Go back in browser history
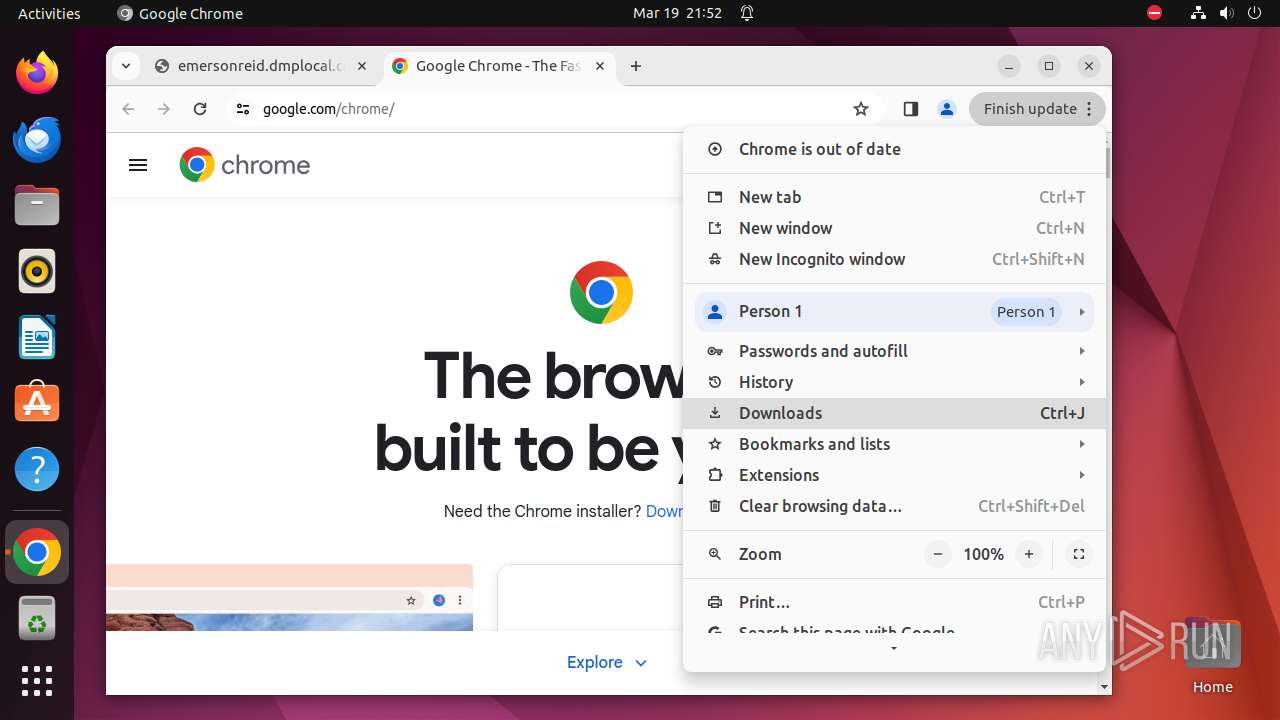This screenshot has height=720, width=1280. click(x=128, y=109)
